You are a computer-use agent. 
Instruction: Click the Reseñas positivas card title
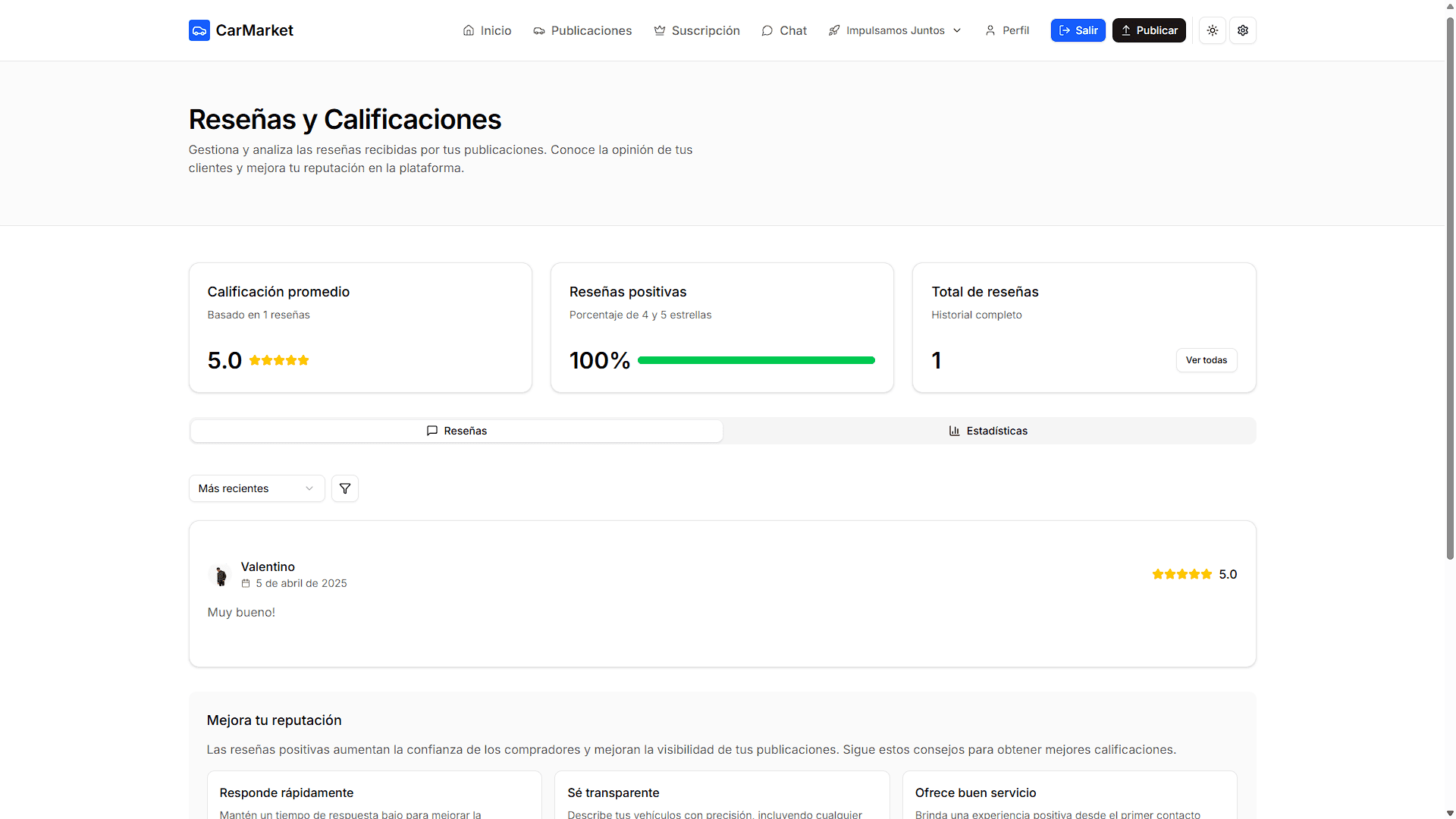click(x=628, y=292)
